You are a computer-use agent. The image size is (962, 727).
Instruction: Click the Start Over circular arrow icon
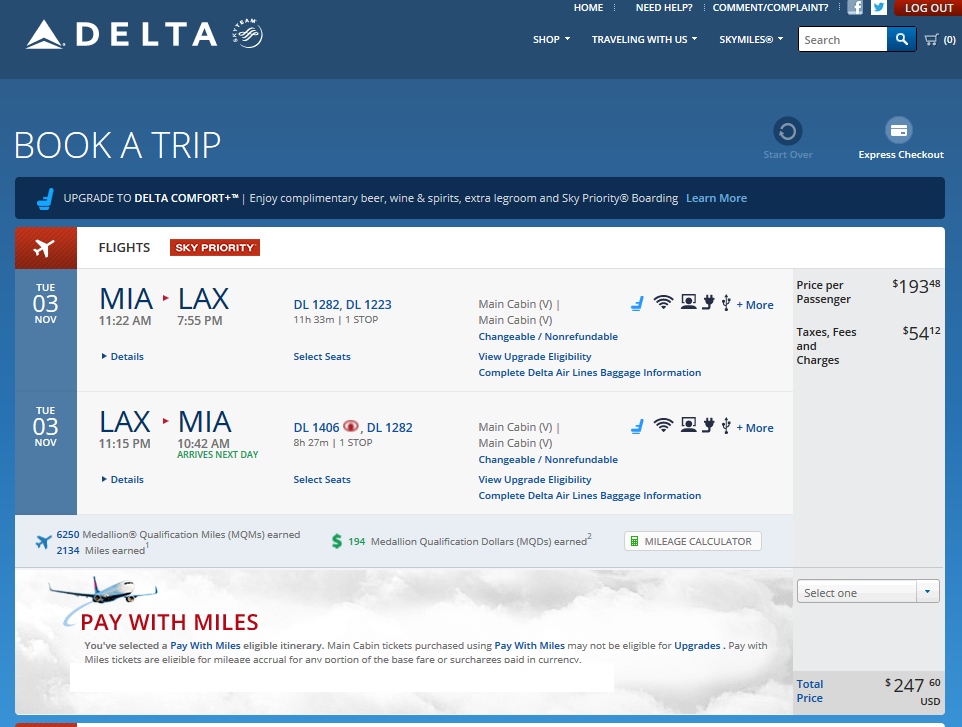[788, 132]
